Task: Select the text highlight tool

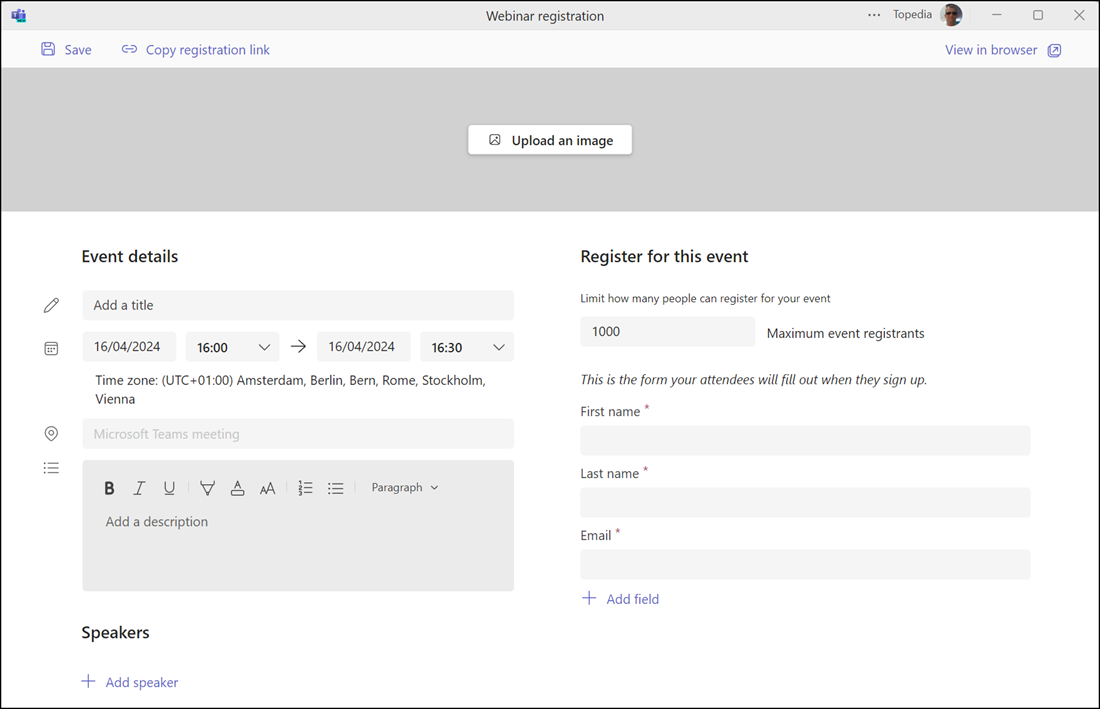Action: [x=207, y=487]
